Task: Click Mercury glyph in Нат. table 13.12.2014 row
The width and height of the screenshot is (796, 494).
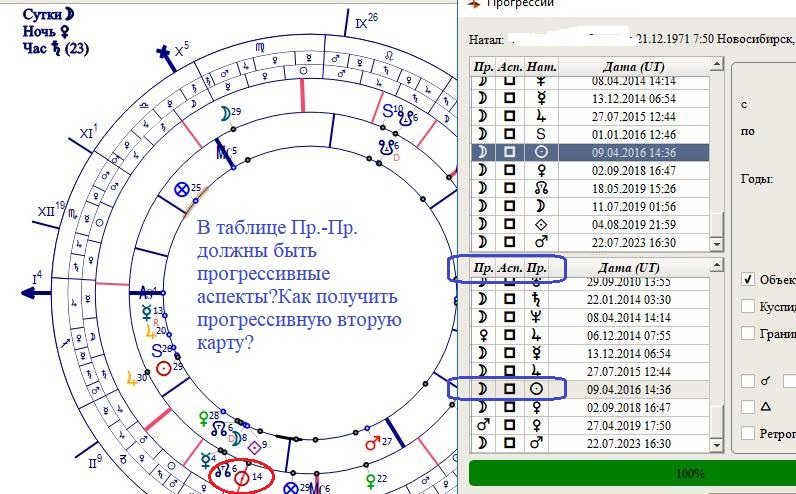Action: pyautogui.click(x=541, y=98)
